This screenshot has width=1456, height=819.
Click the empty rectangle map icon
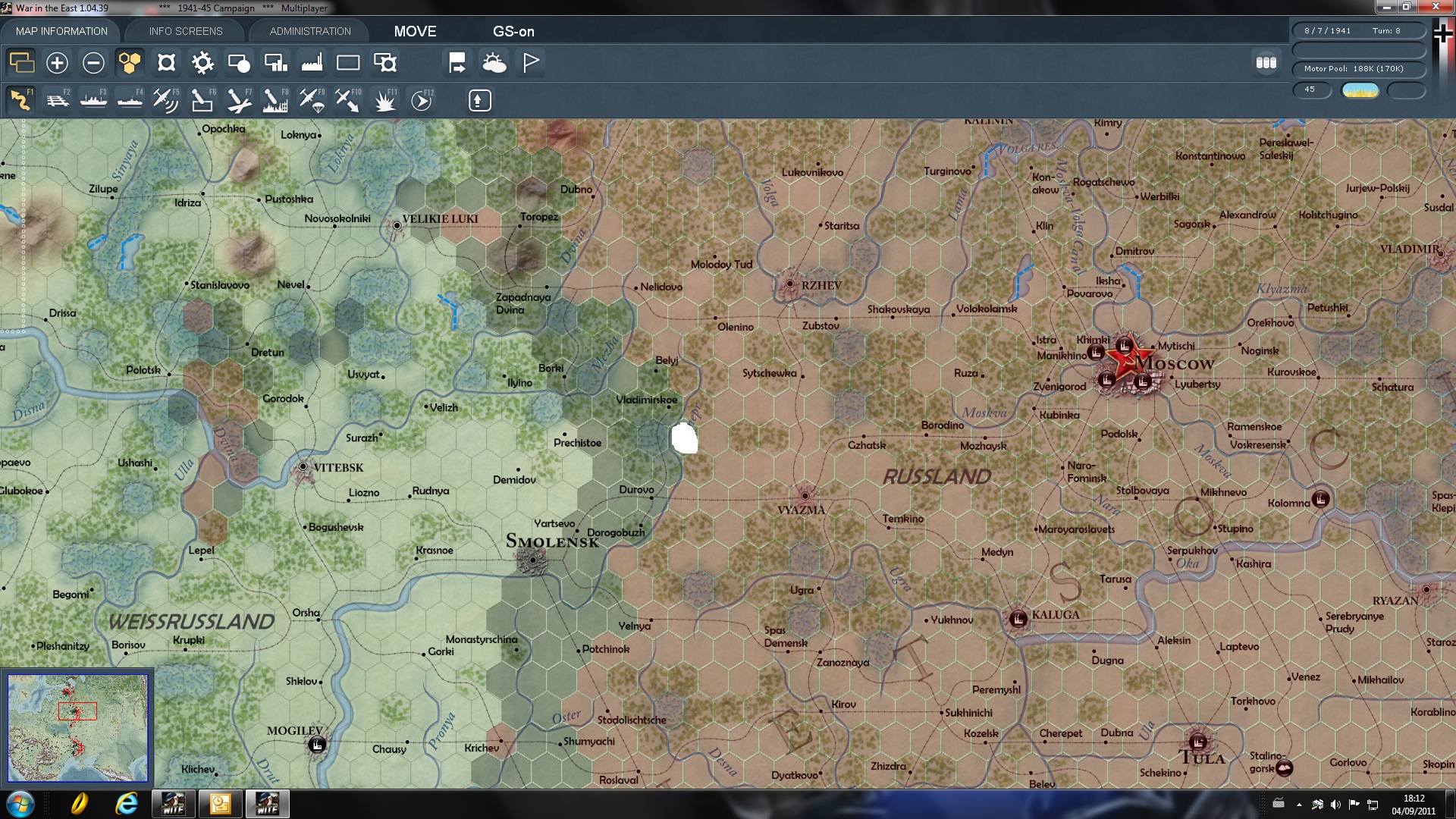tap(348, 62)
